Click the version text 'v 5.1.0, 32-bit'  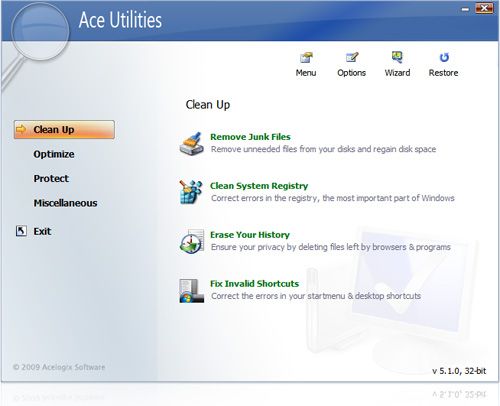459,371
